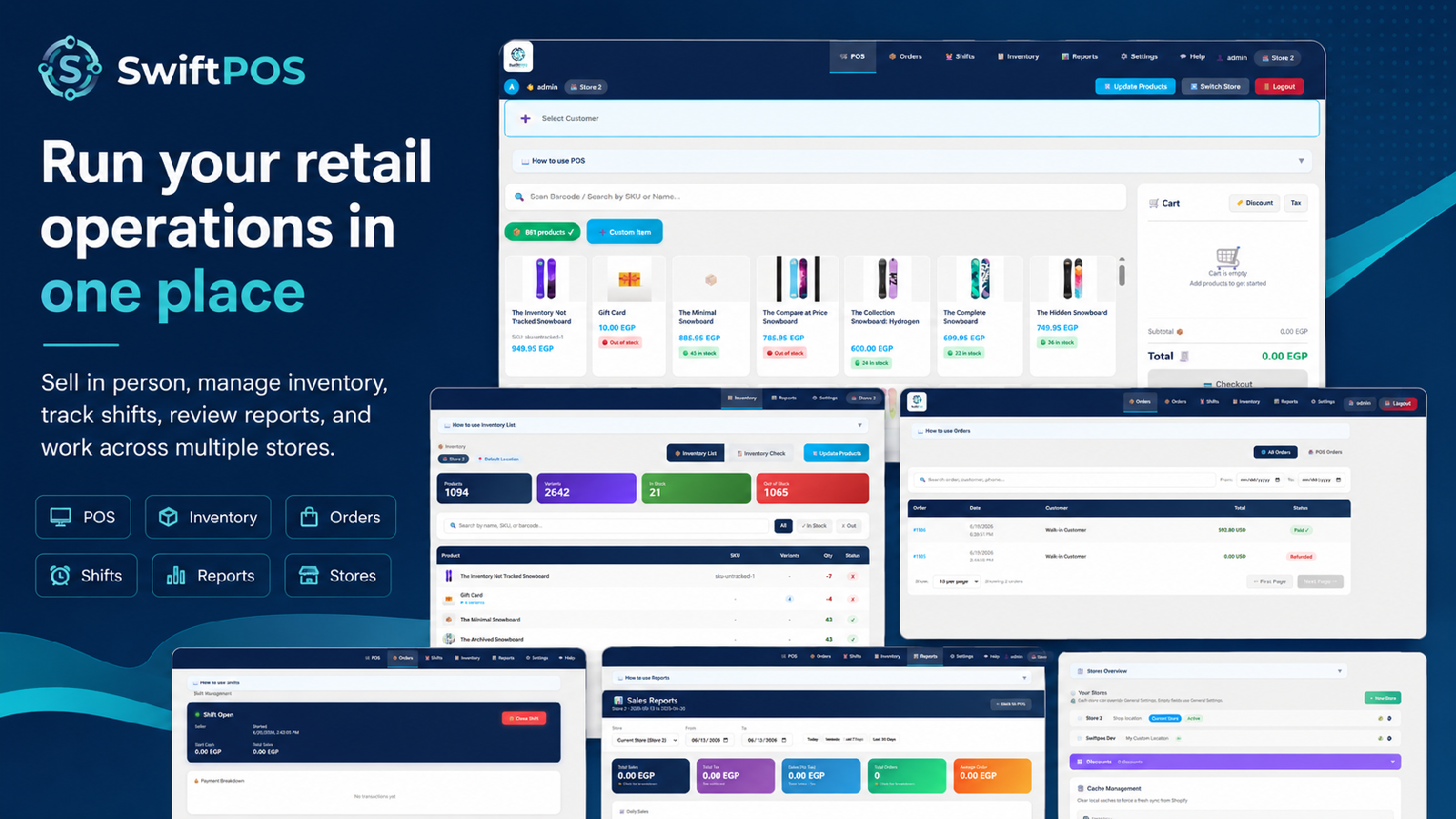The width and height of the screenshot is (1456, 819).
Task: Click the blue 'Custom Item' button
Action: 625,232
